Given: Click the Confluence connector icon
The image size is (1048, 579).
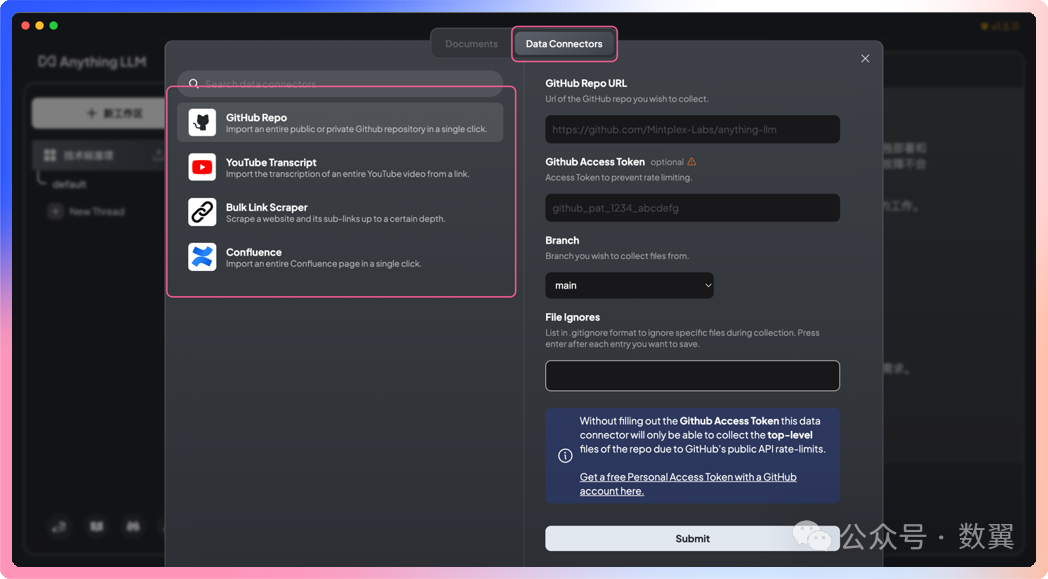Looking at the screenshot, I should 202,257.
